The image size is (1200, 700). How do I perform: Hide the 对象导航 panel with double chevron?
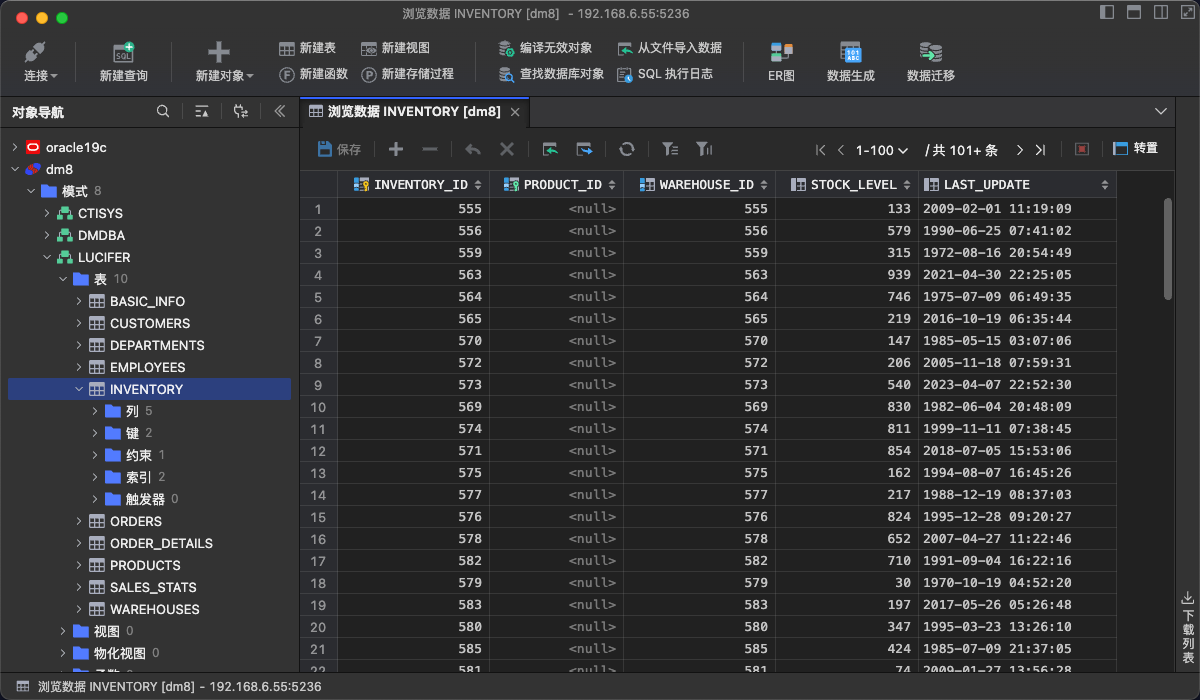pos(280,112)
